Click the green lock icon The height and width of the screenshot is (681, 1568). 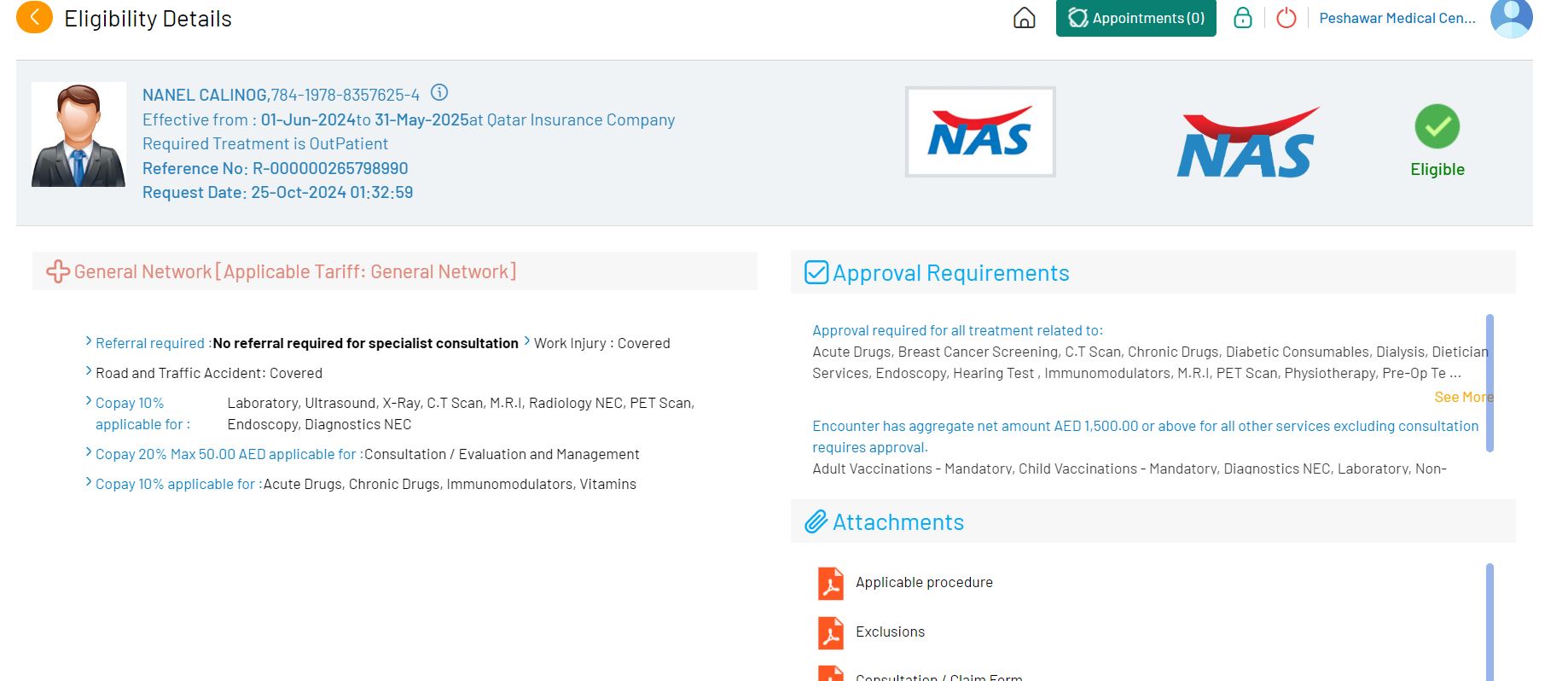(1243, 18)
